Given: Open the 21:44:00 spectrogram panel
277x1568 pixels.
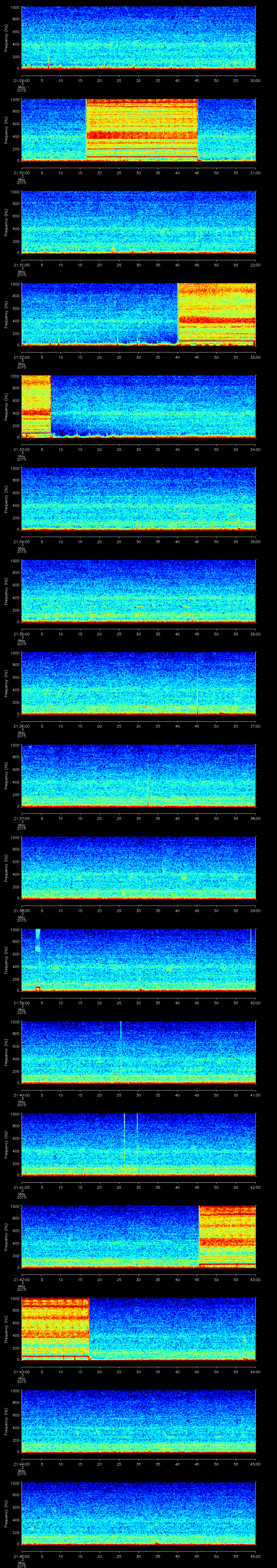Looking at the screenshot, I should click(x=138, y=1421).
